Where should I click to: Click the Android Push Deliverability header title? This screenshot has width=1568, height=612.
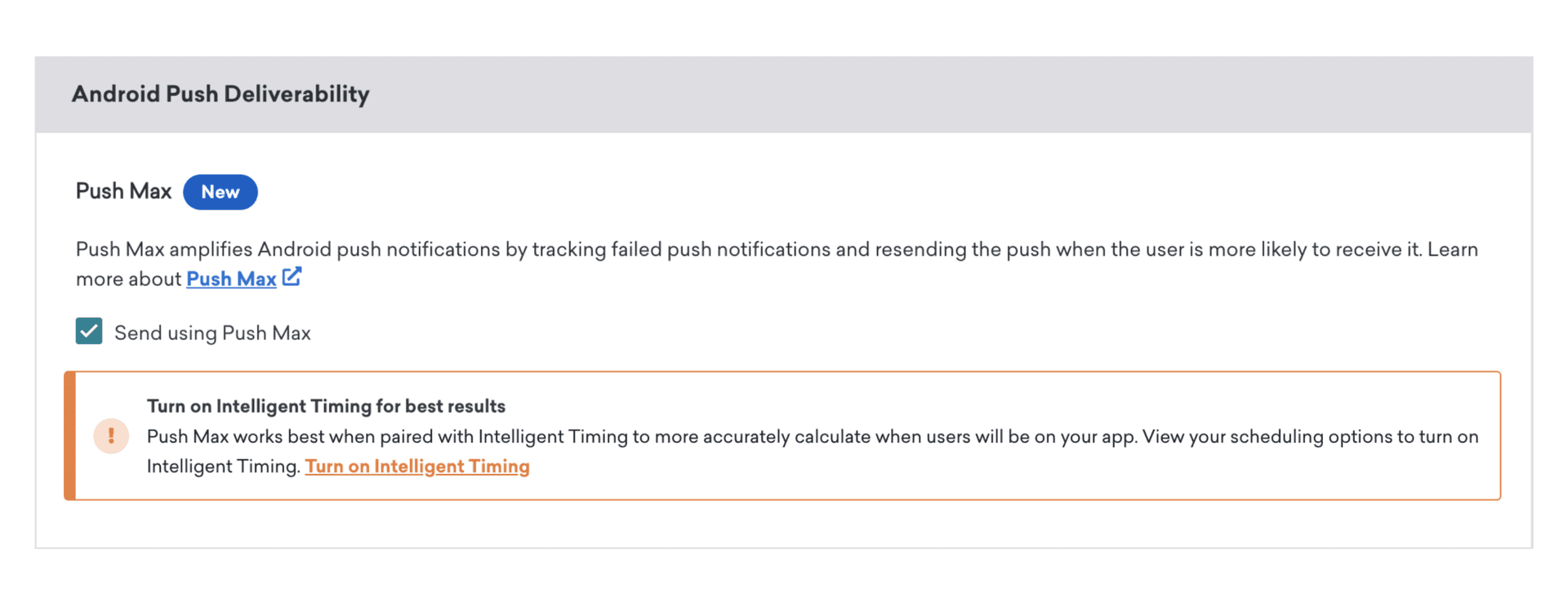pos(220,94)
